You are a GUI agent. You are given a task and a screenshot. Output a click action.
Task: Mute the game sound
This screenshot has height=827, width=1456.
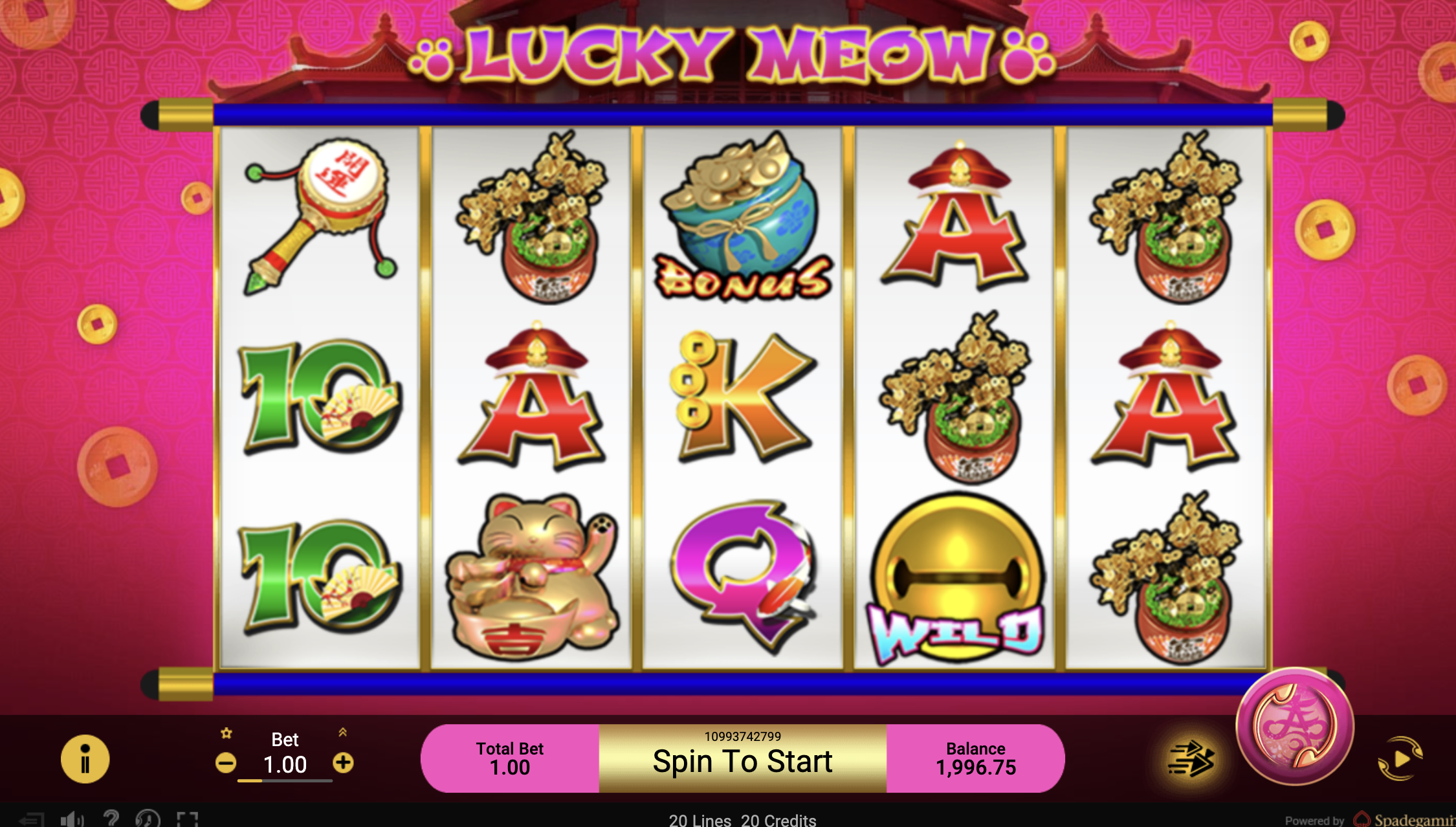pyautogui.click(x=72, y=819)
